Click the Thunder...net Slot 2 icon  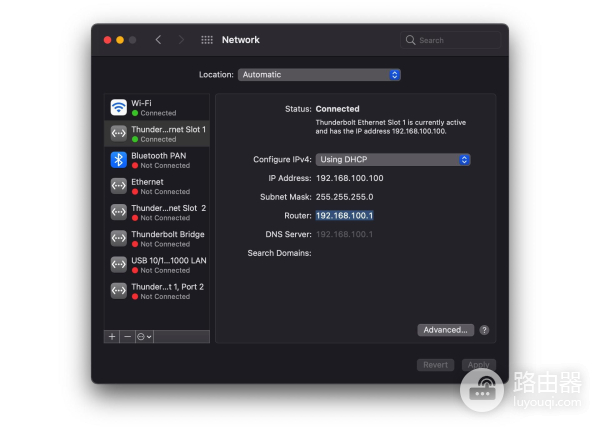point(119,212)
